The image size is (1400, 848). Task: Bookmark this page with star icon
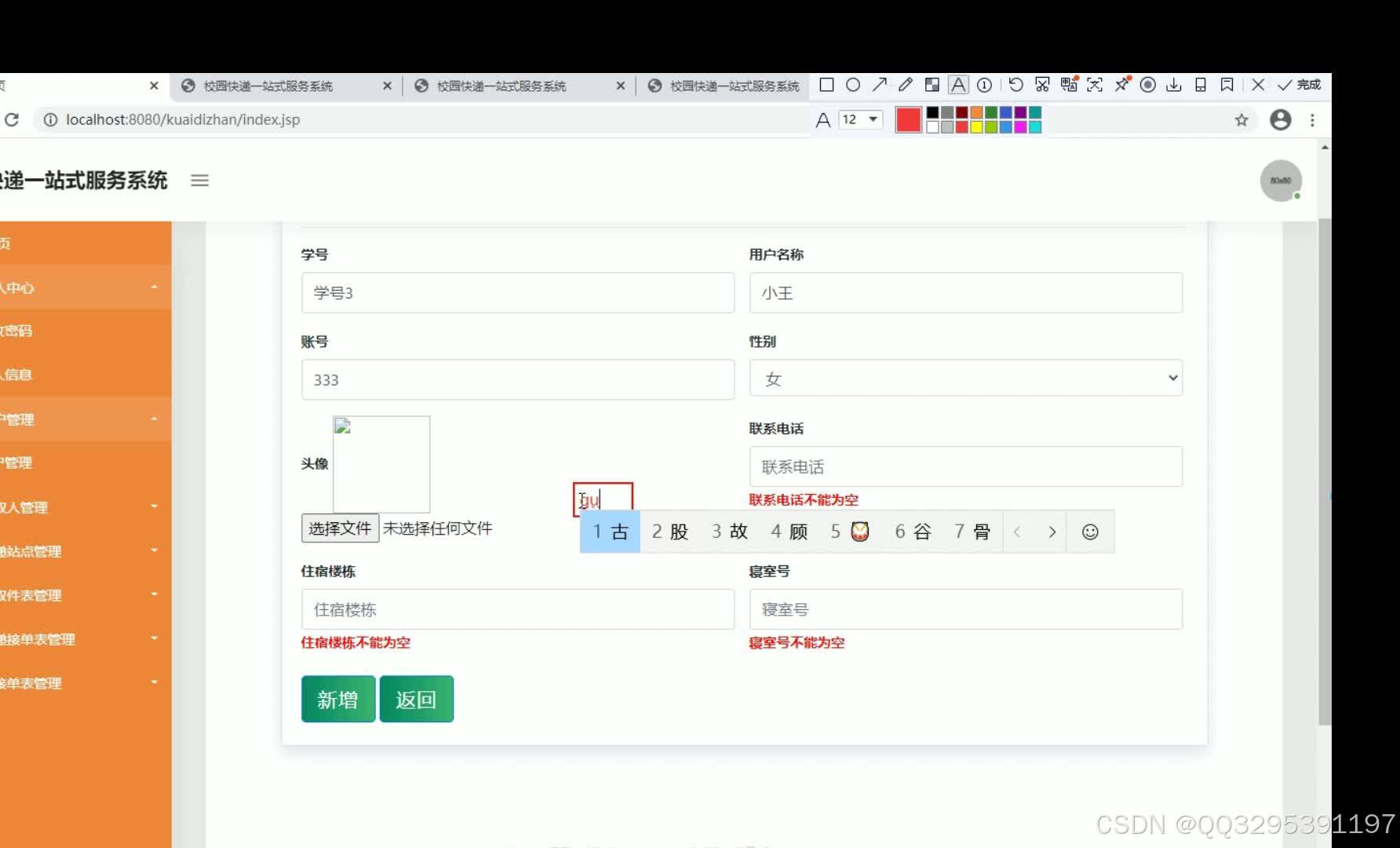(1241, 120)
